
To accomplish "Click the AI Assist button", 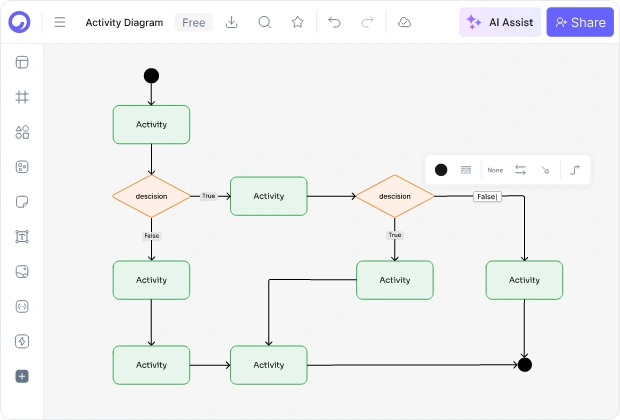I will [500, 22].
